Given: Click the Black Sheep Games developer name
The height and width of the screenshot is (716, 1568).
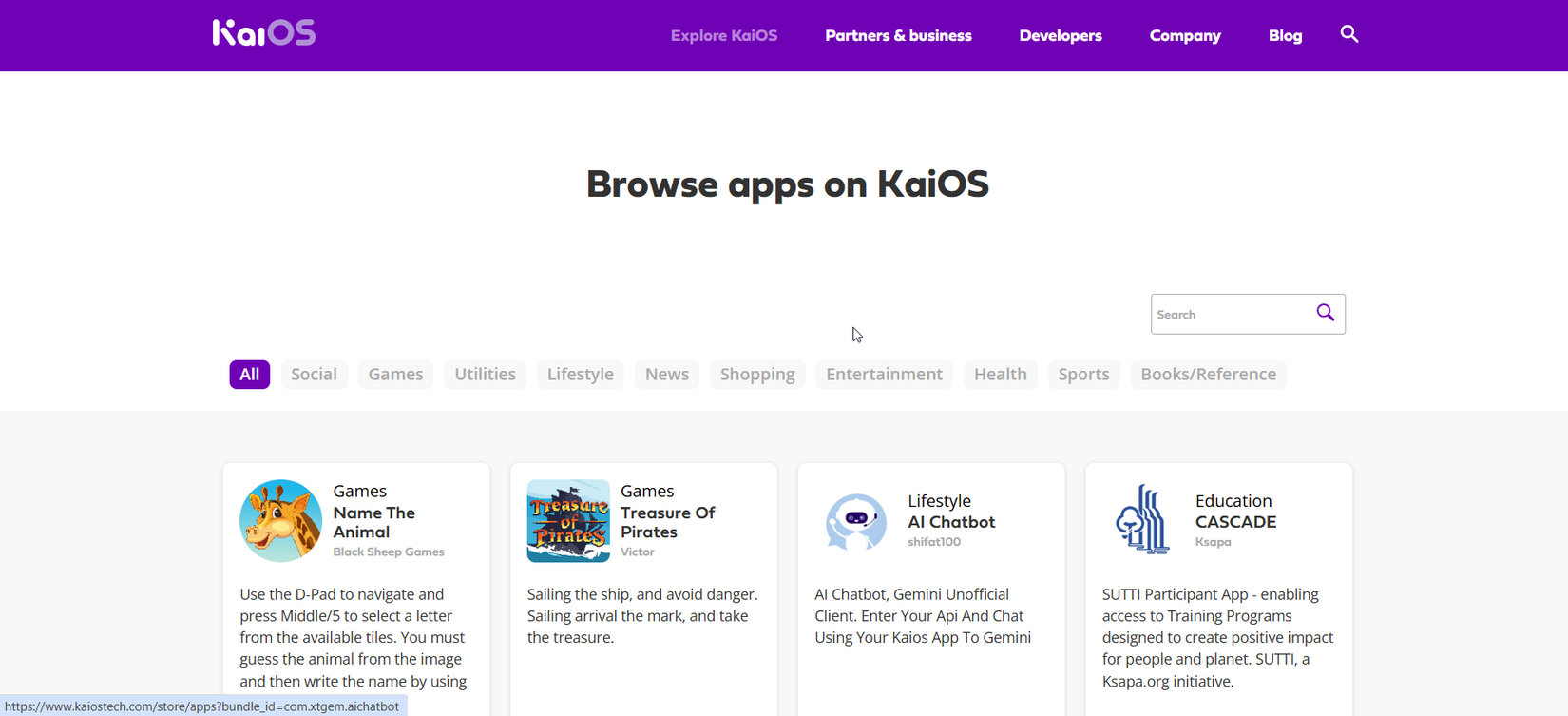Looking at the screenshot, I should pyautogui.click(x=389, y=552).
